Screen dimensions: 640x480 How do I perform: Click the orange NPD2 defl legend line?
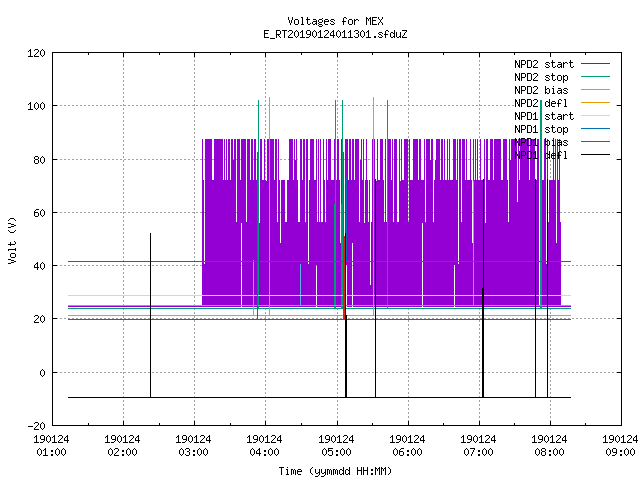coord(595,102)
